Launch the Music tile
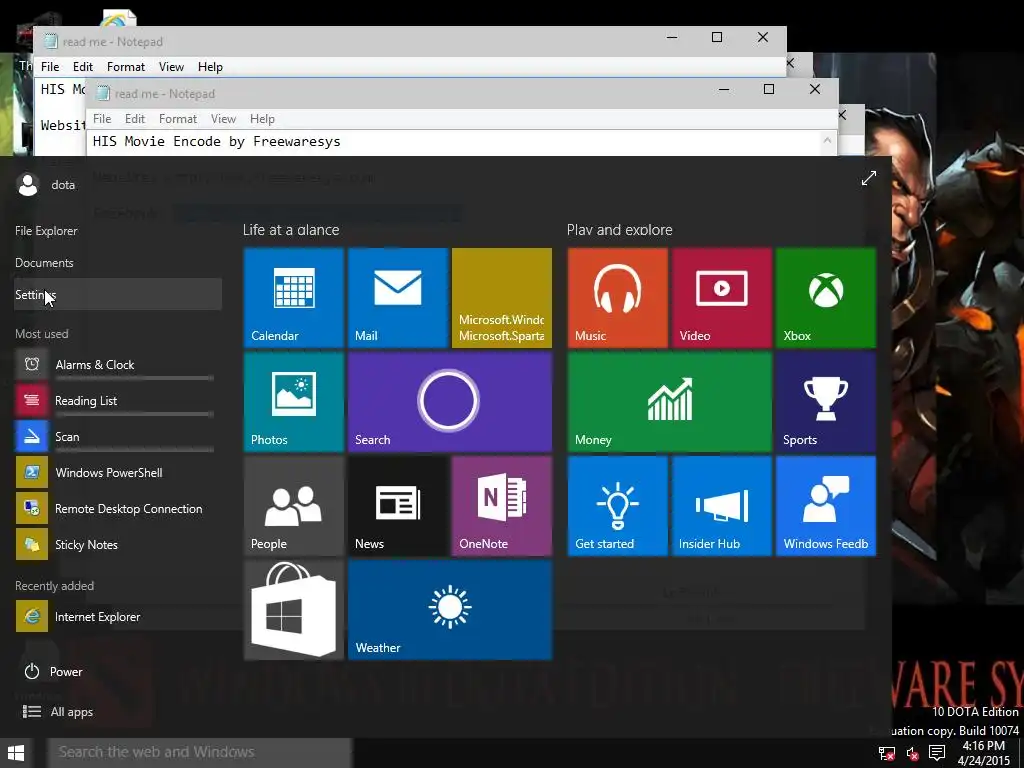Screen dimensions: 1024x768 pos(618,298)
